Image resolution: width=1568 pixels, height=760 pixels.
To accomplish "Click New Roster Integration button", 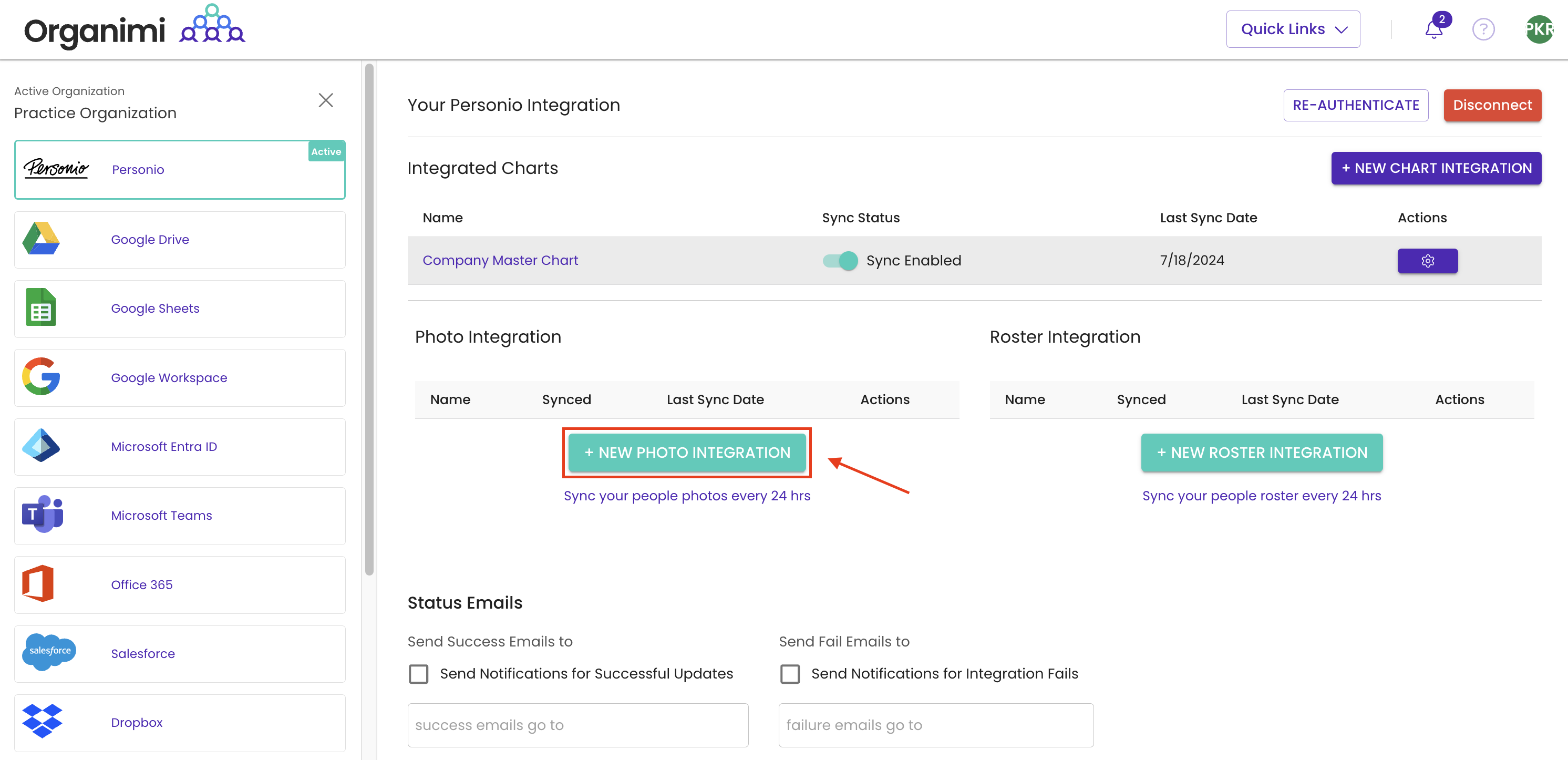I will click(x=1261, y=453).
